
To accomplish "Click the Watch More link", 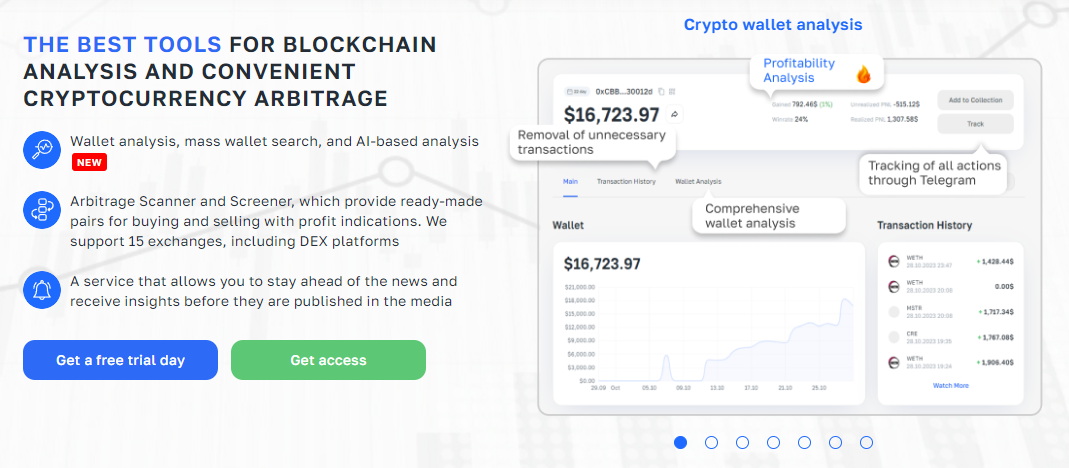I will (x=950, y=385).
